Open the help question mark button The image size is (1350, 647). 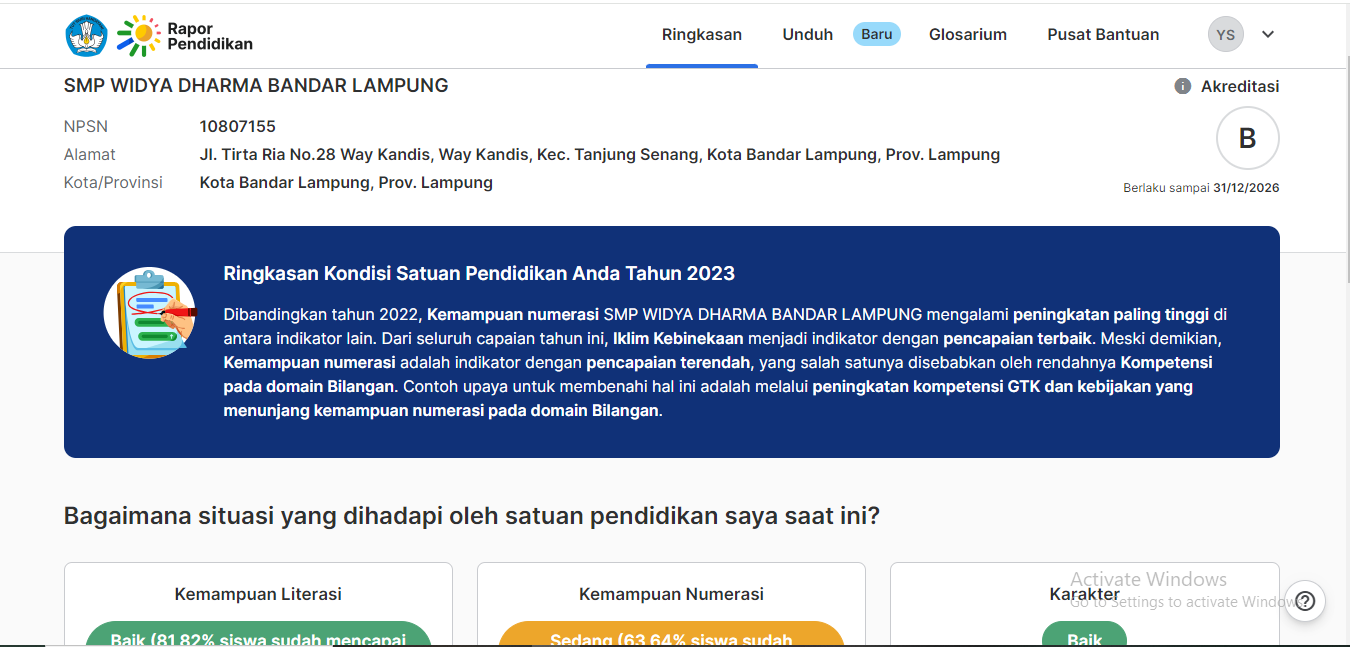tap(1305, 602)
